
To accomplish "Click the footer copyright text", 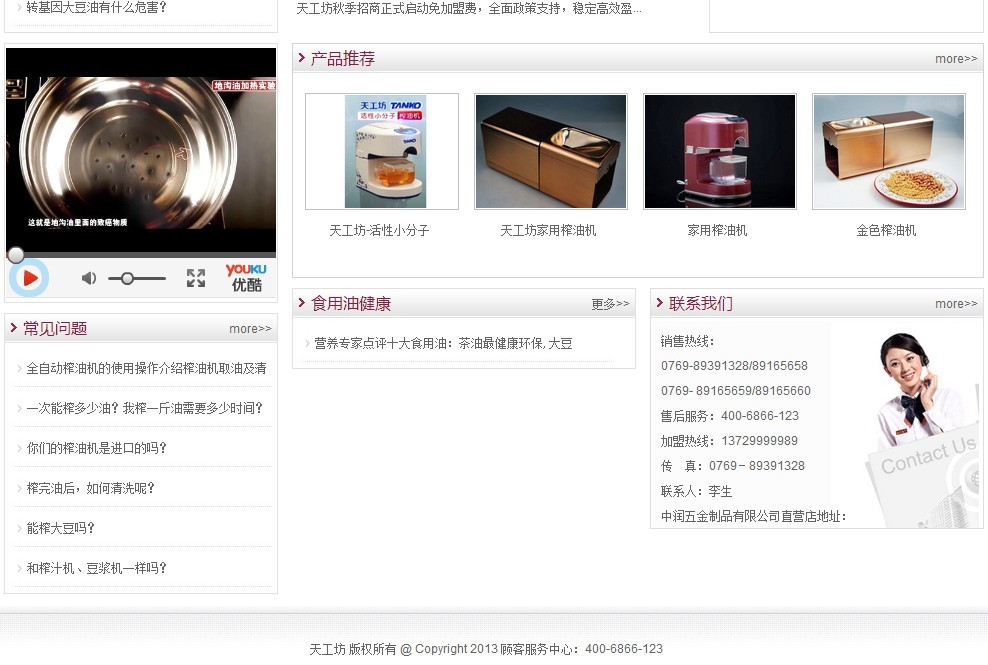I will [486, 649].
